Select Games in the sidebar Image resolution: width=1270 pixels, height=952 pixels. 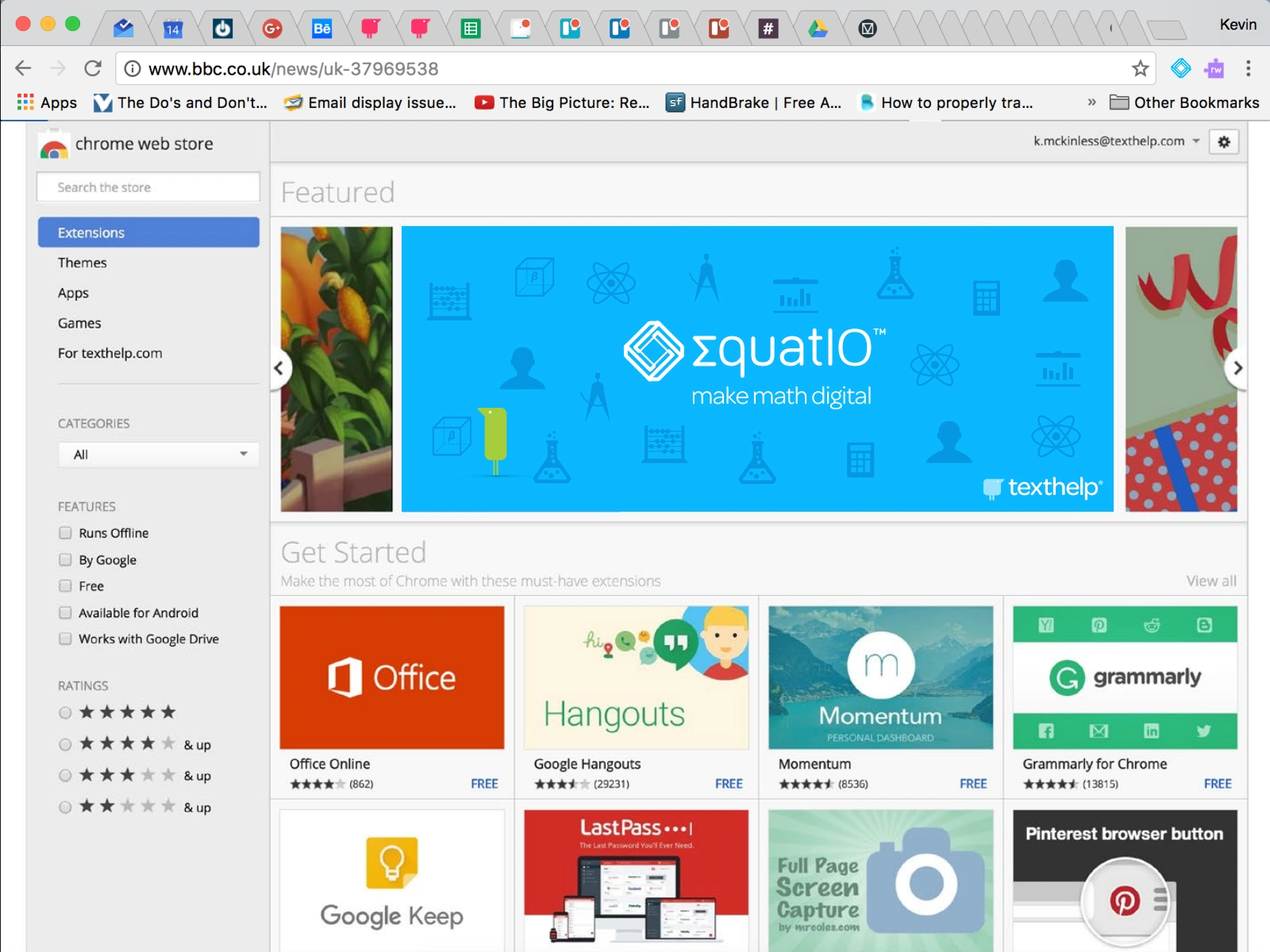tap(79, 323)
